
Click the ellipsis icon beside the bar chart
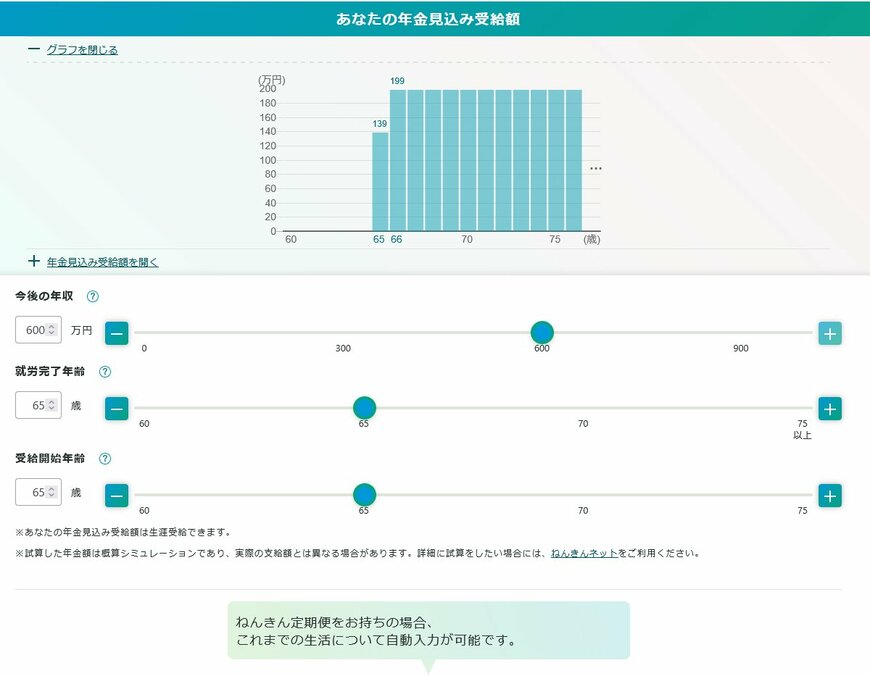pos(595,168)
